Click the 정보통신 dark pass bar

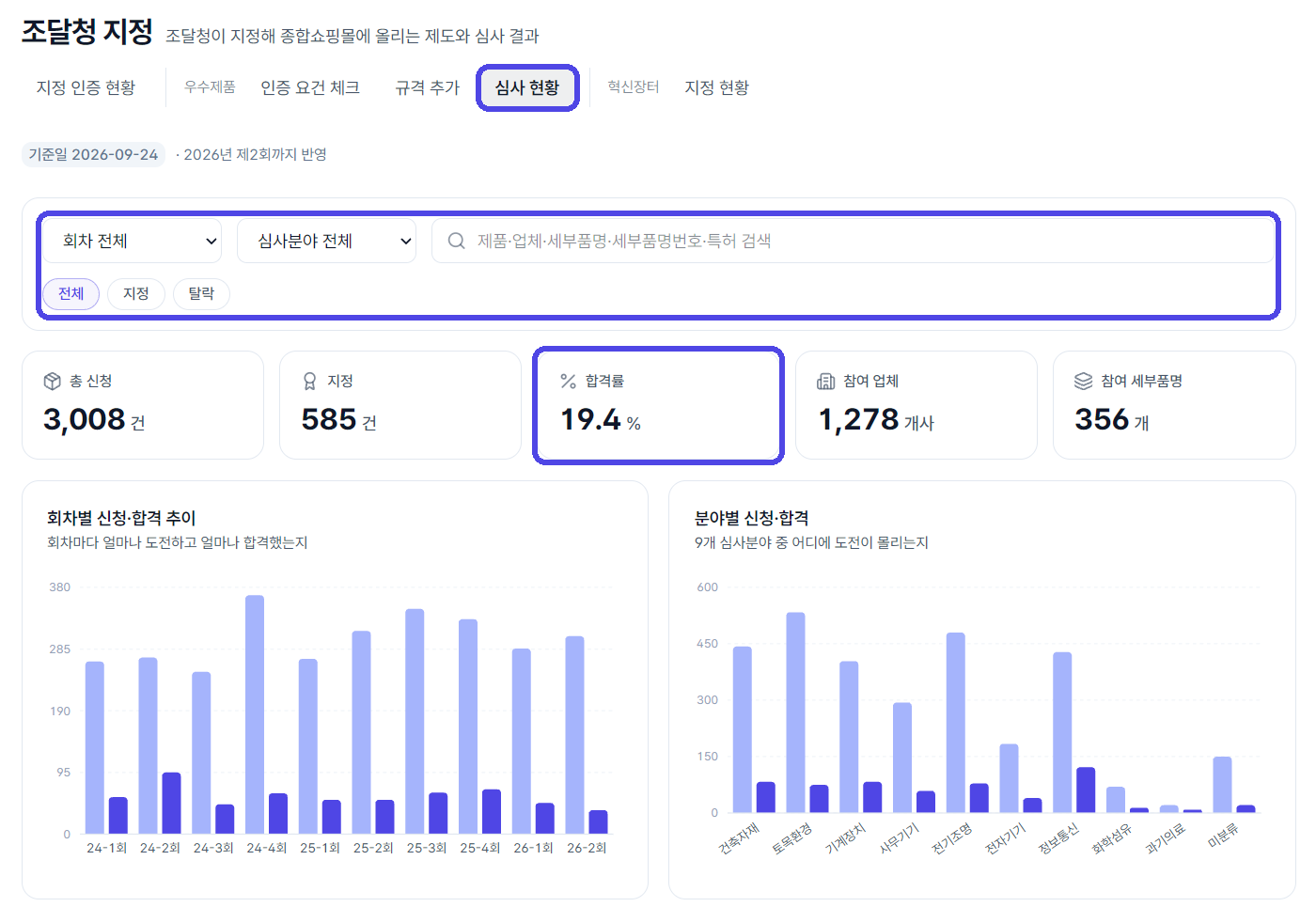pos(1086,790)
